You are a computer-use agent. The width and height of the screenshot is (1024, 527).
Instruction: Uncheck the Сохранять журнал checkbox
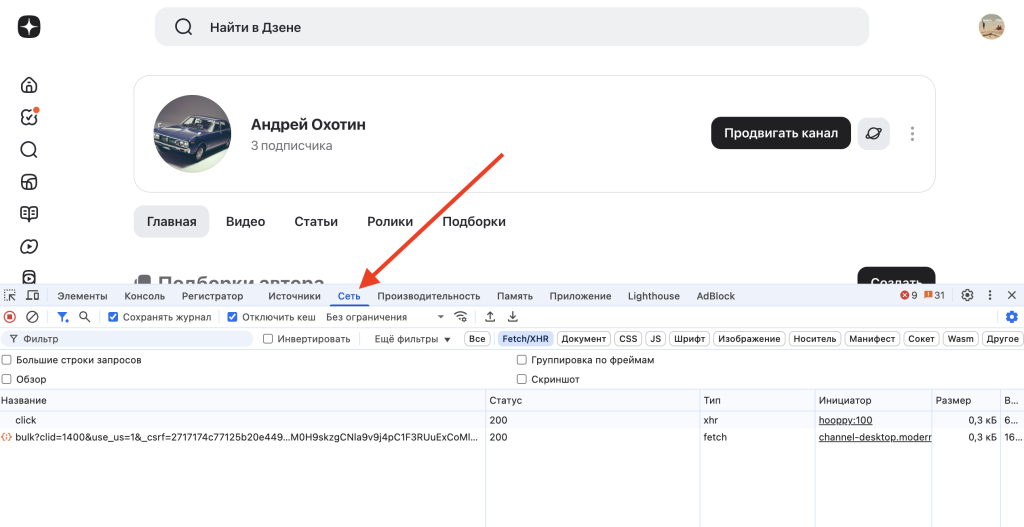(x=113, y=317)
